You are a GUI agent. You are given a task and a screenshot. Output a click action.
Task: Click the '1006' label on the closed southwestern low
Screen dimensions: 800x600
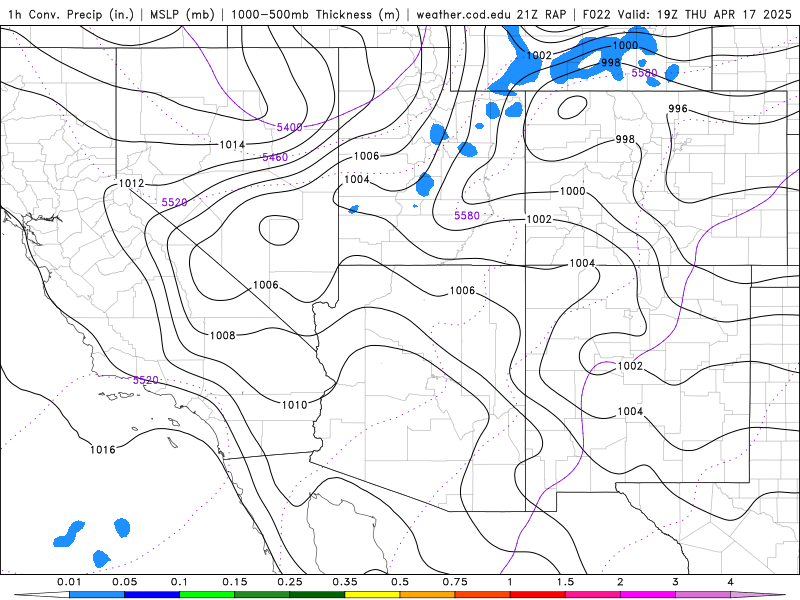coord(266,285)
